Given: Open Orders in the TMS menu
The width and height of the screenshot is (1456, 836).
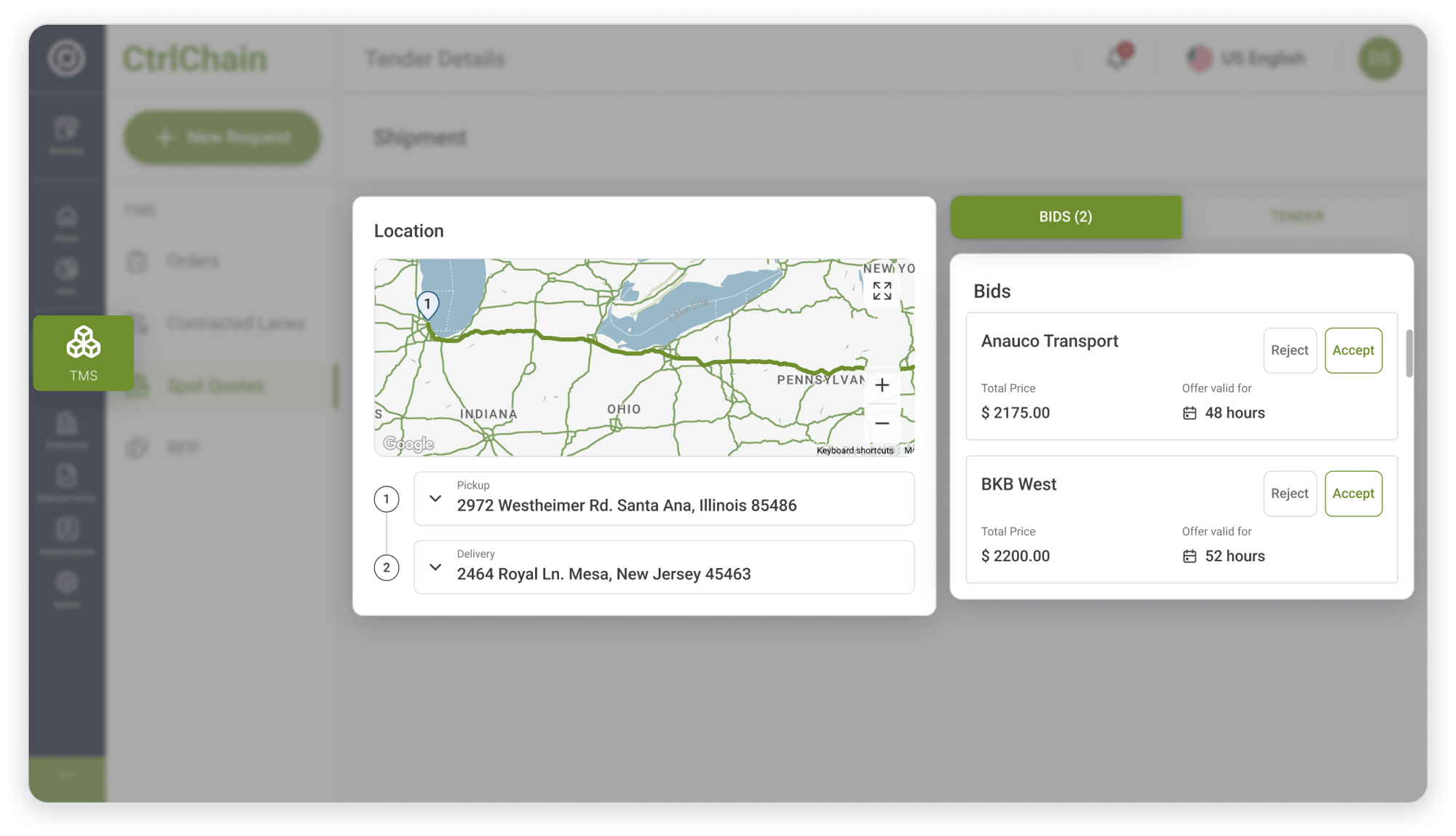Looking at the screenshot, I should coord(192,261).
